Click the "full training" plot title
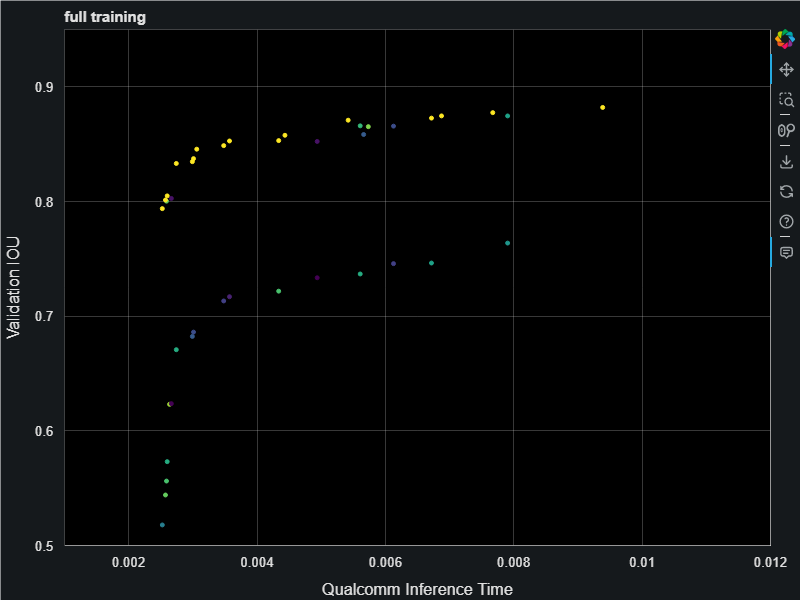 pos(105,17)
